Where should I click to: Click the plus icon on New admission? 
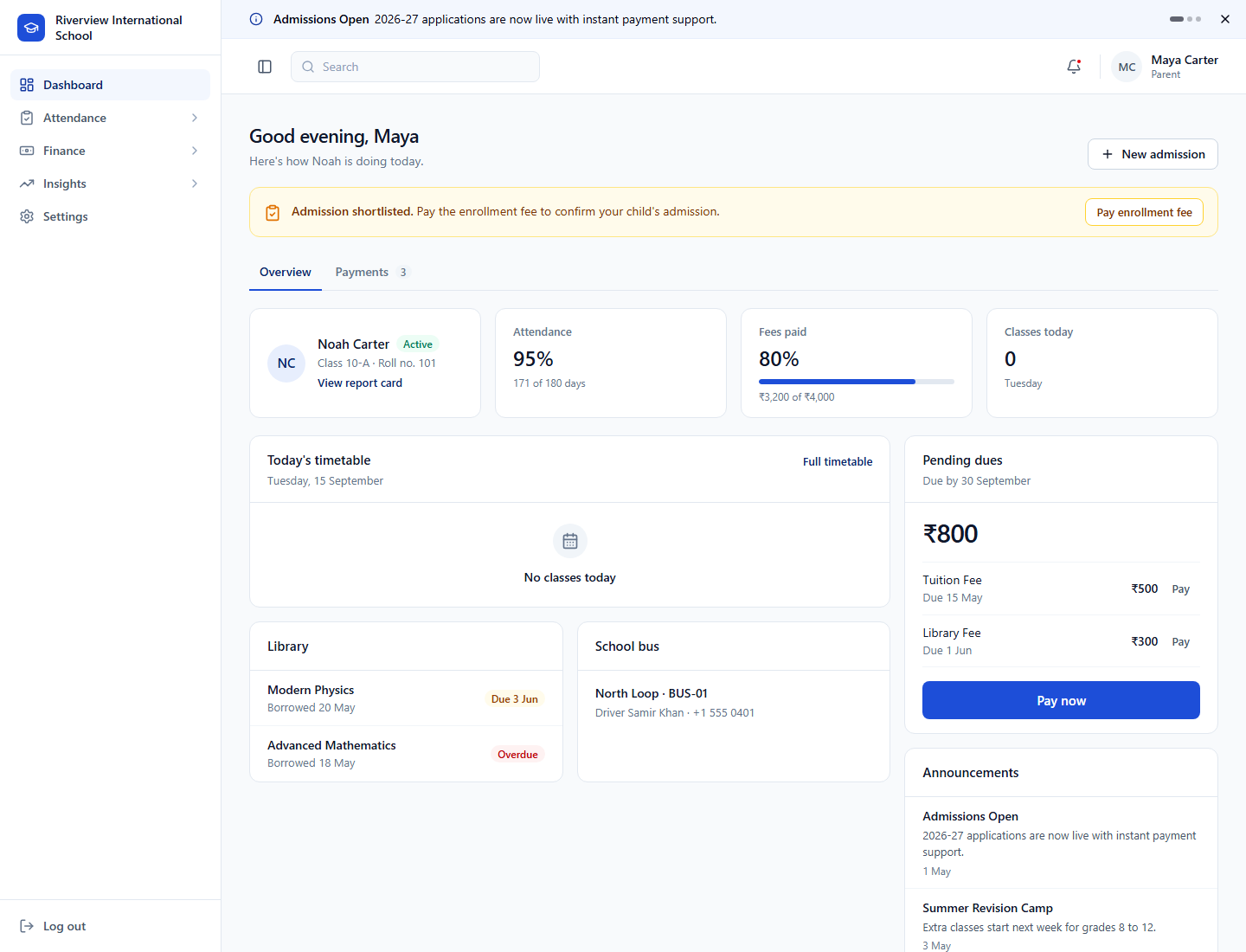click(x=1108, y=154)
